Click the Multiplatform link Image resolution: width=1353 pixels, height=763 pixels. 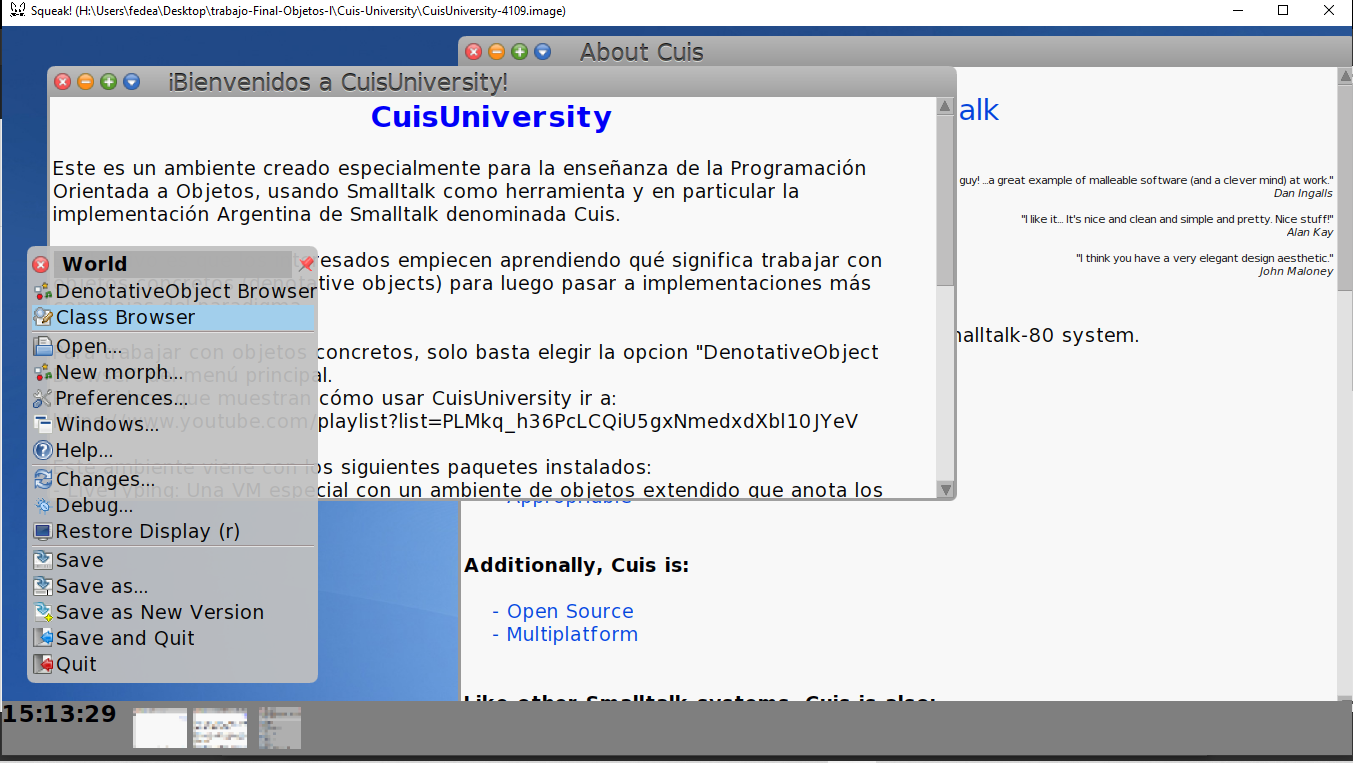tap(571, 633)
